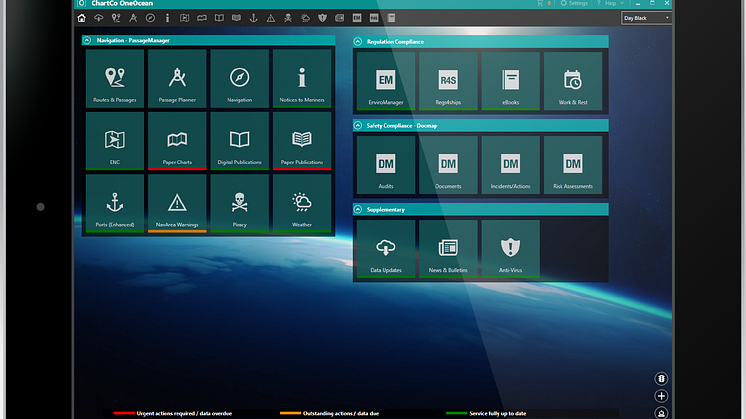Open the Weather tile
This screenshot has width=746, height=419.
tap(302, 203)
